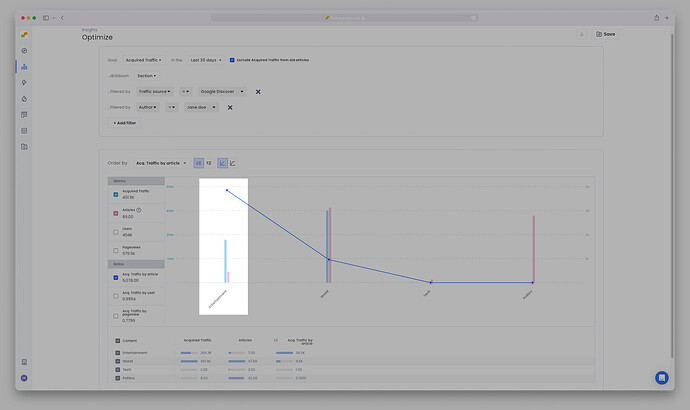Select the line chart view icon
This screenshot has width=690, height=410.
pos(233,162)
